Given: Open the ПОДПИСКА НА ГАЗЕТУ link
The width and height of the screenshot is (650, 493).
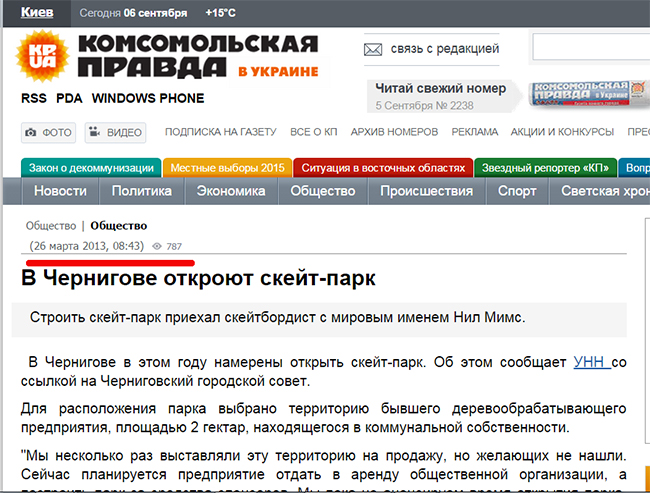Looking at the screenshot, I should [x=219, y=132].
